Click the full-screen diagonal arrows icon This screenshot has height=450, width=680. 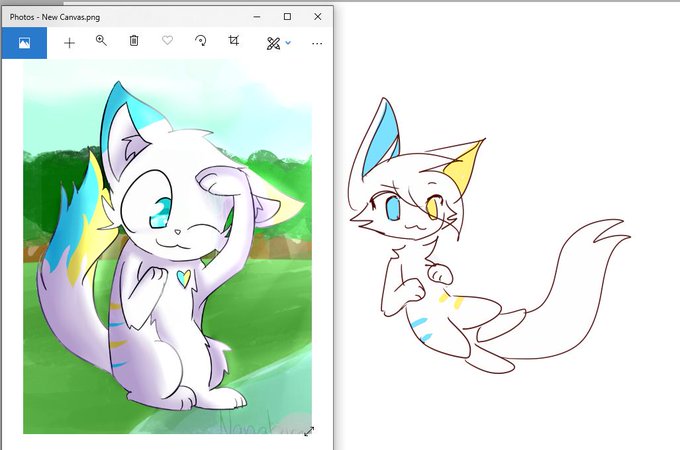pos(309,431)
